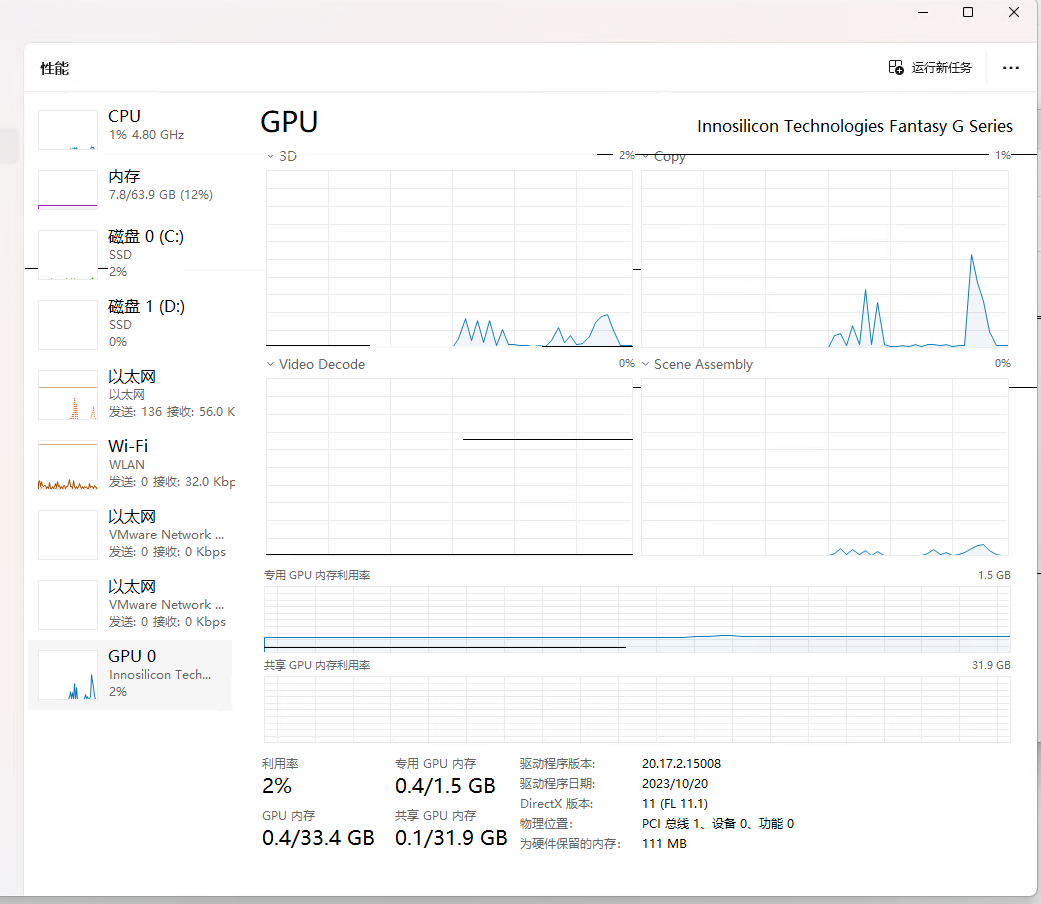Click the 0.4/1.5 GB dedicated memory value
This screenshot has height=904, width=1041.
445,786
